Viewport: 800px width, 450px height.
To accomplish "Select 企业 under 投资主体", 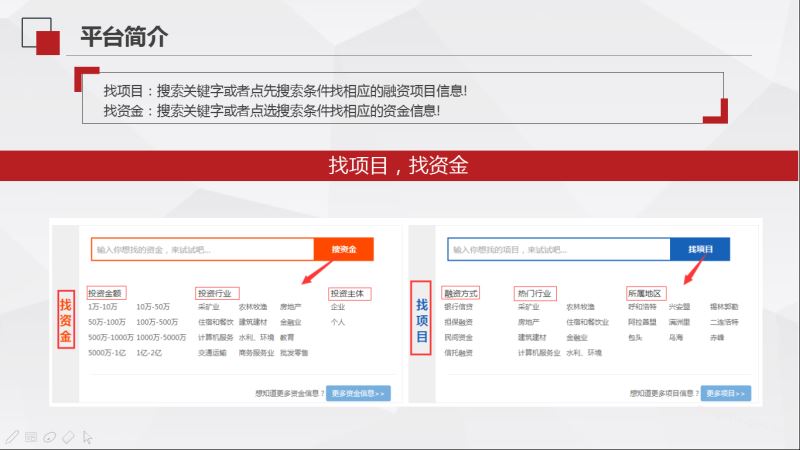I will tap(337, 307).
